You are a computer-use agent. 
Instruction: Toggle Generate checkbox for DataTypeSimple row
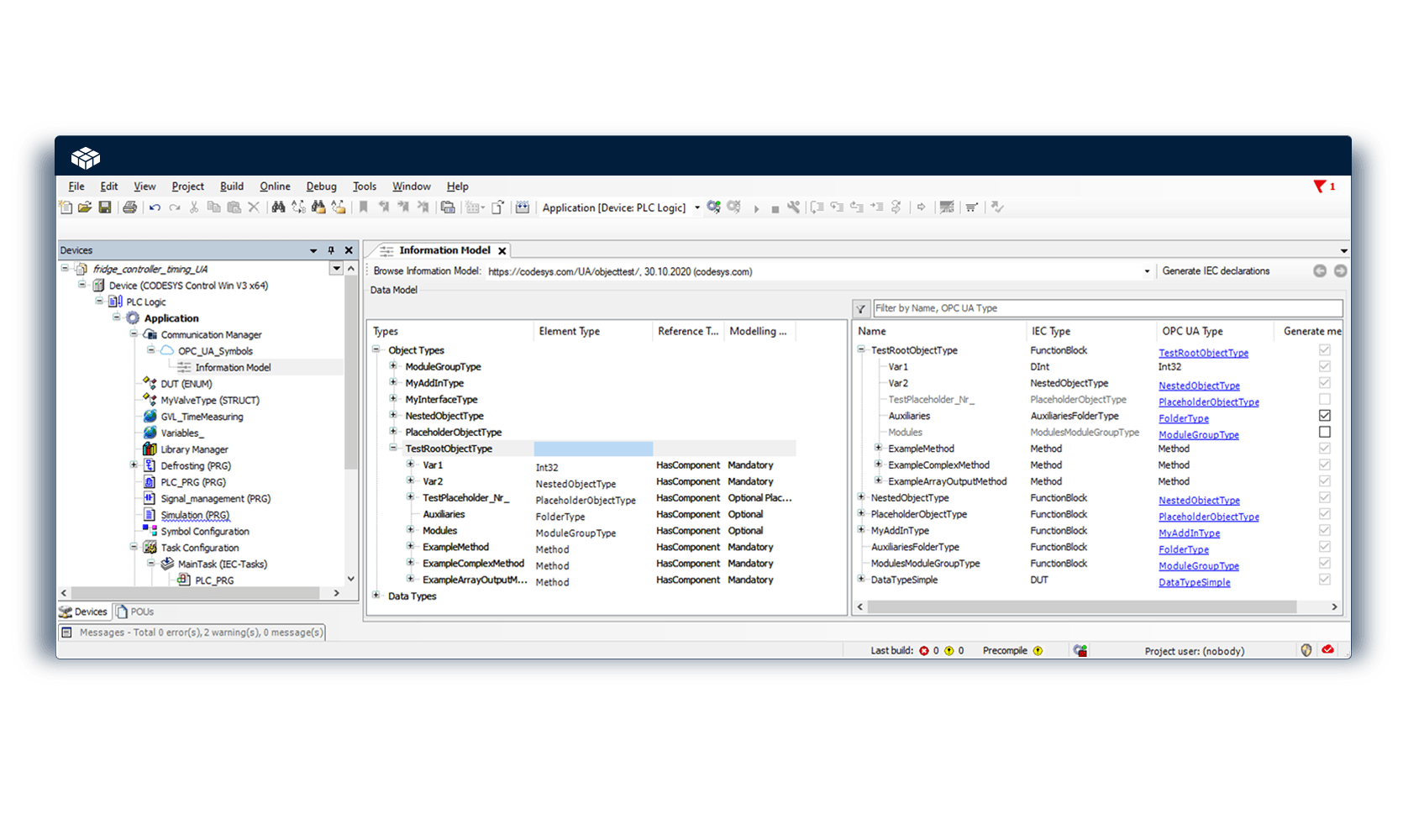(1325, 580)
